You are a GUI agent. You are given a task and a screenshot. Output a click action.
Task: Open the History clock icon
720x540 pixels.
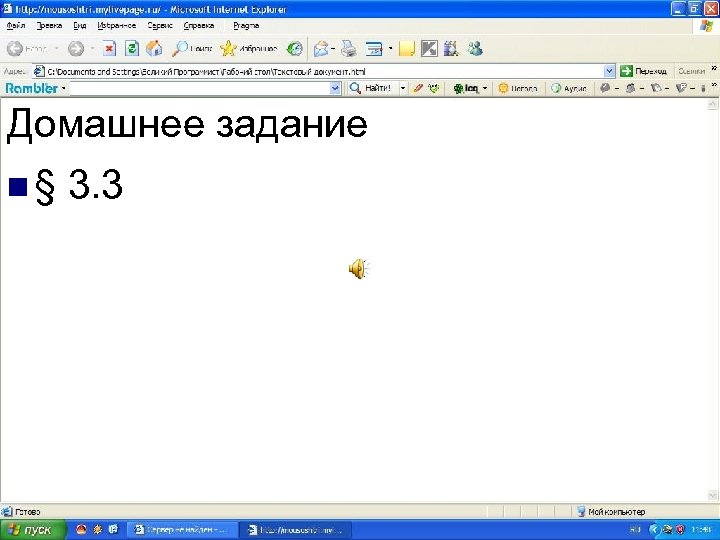pos(294,49)
